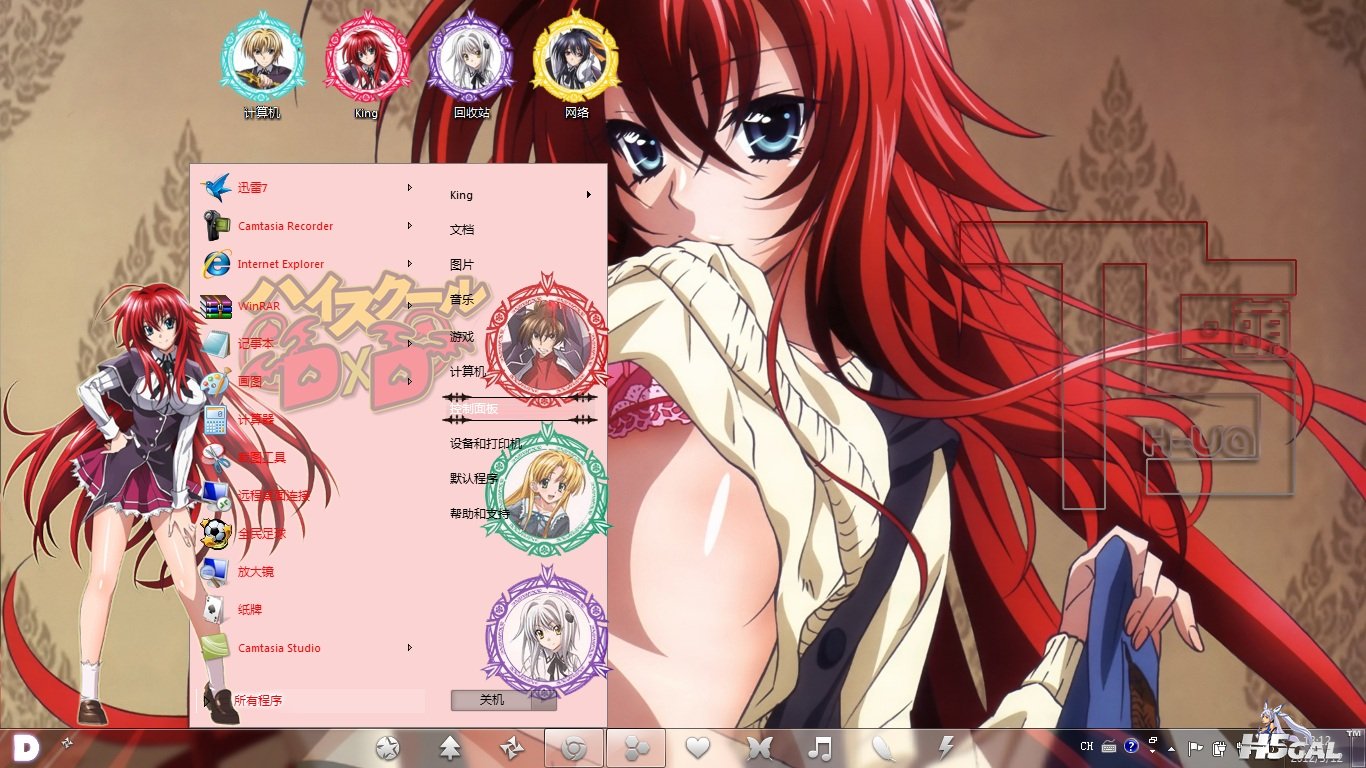Open WinRAR from the Start menu
Screen dimensions: 1366x768
pyautogui.click(x=308, y=306)
